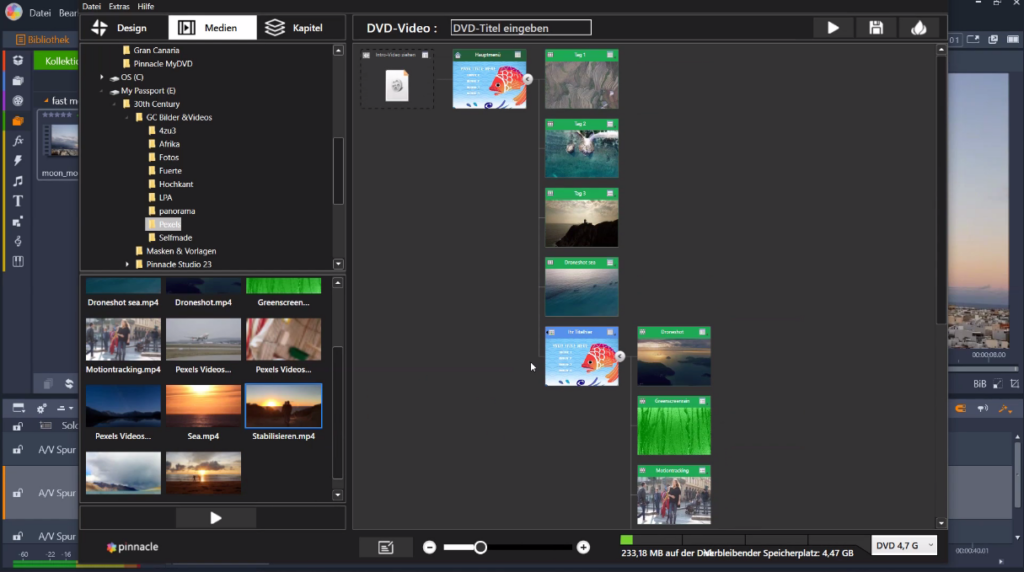Screen dimensions: 1024x572
Task: Open the DVD 4,7 G disc size dropdown
Action: (904, 545)
